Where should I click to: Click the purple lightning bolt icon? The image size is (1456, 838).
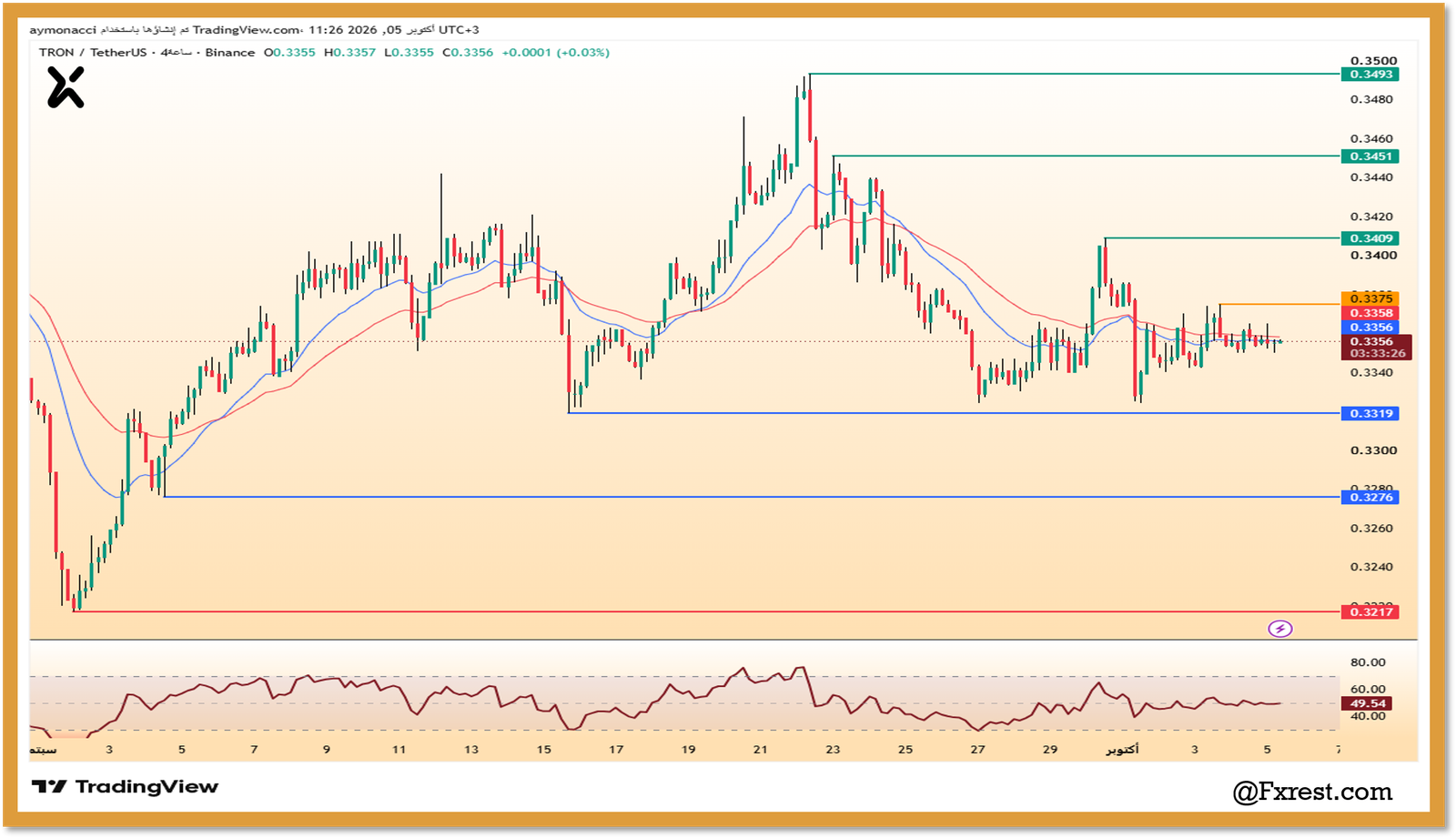1280,629
